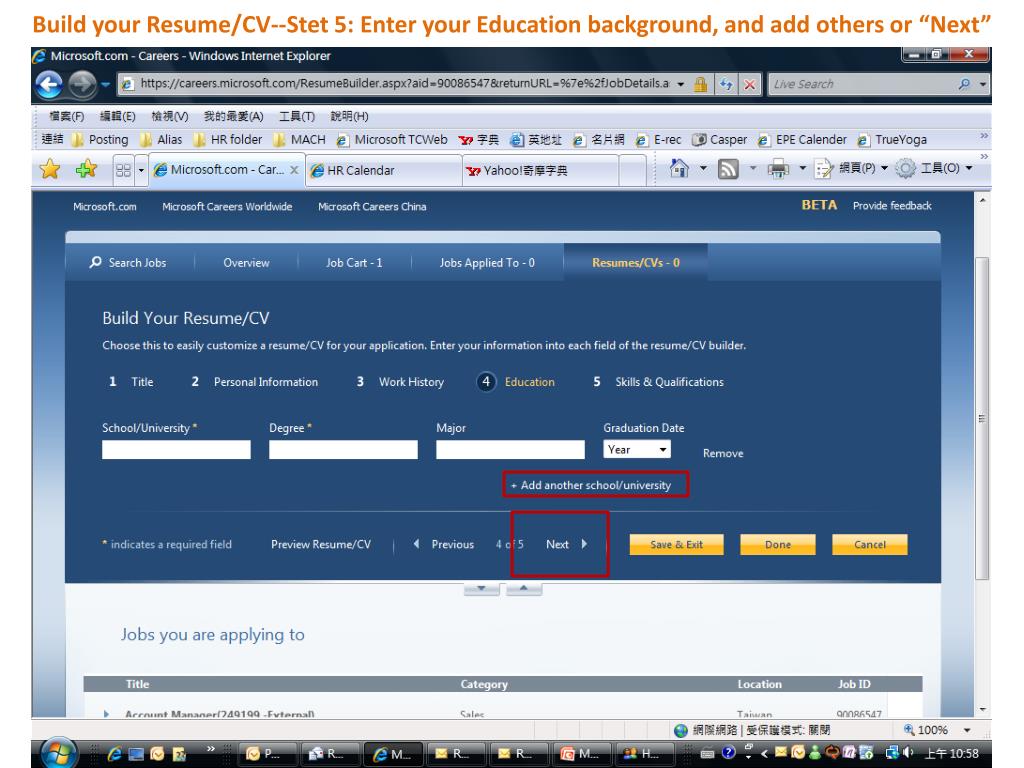Open the address bar URL history dropdown
The image size is (1024, 768).
[x=681, y=84]
